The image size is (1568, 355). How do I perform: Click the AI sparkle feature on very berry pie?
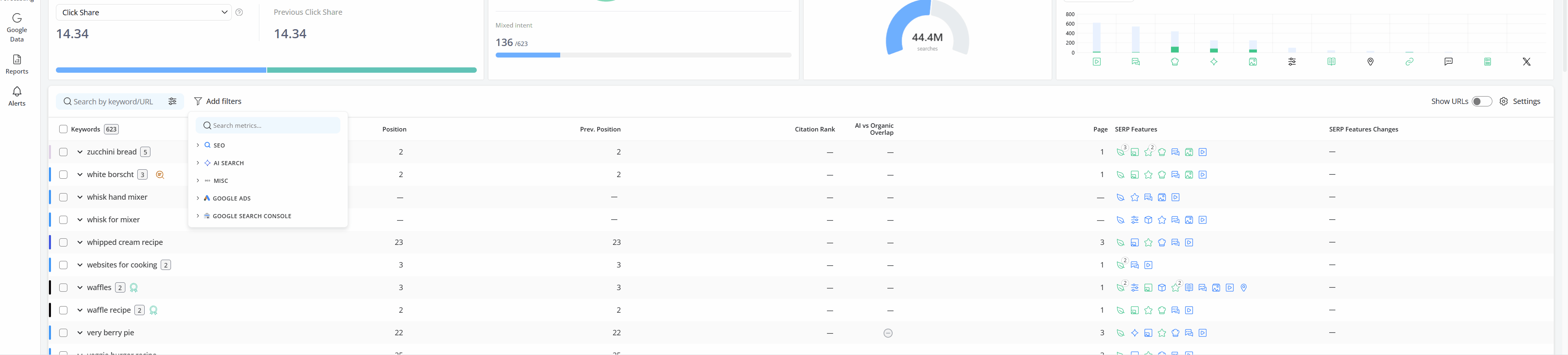click(x=1135, y=333)
